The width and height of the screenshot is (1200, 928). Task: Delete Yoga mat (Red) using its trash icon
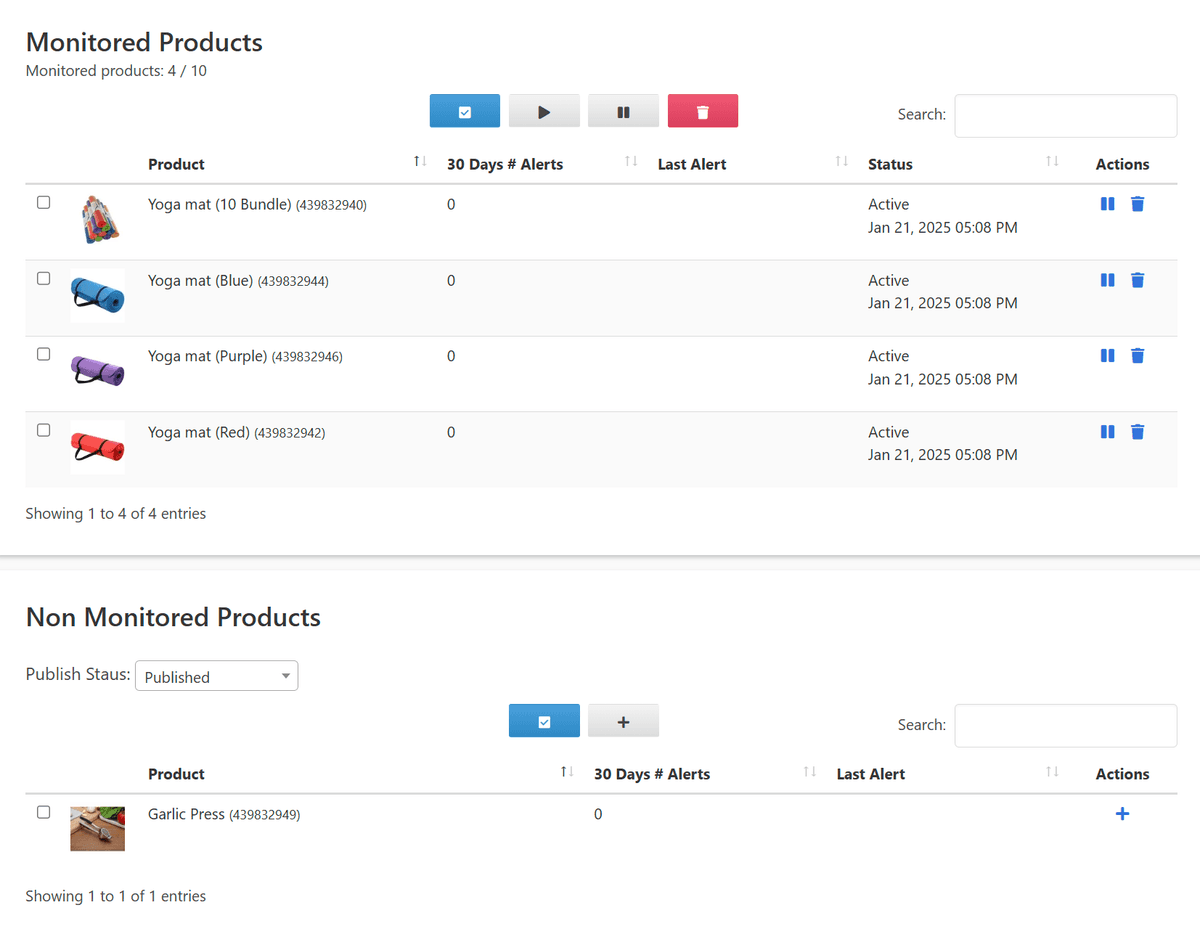[1138, 431]
